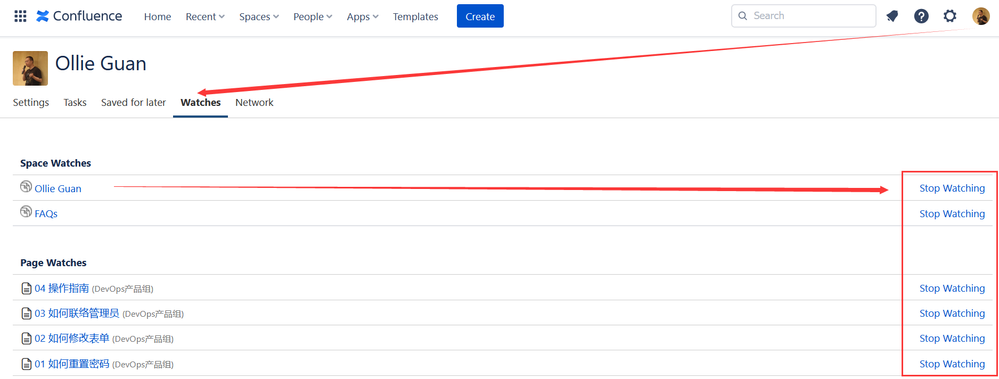
Task: Click the blue Create button
Action: (480, 16)
